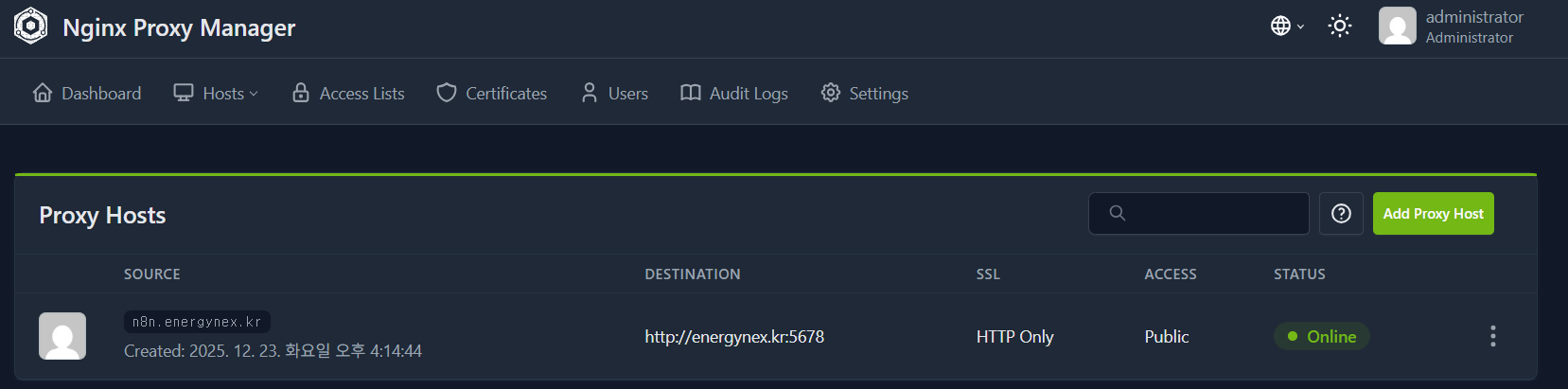Click the help question mark icon

point(1341,214)
